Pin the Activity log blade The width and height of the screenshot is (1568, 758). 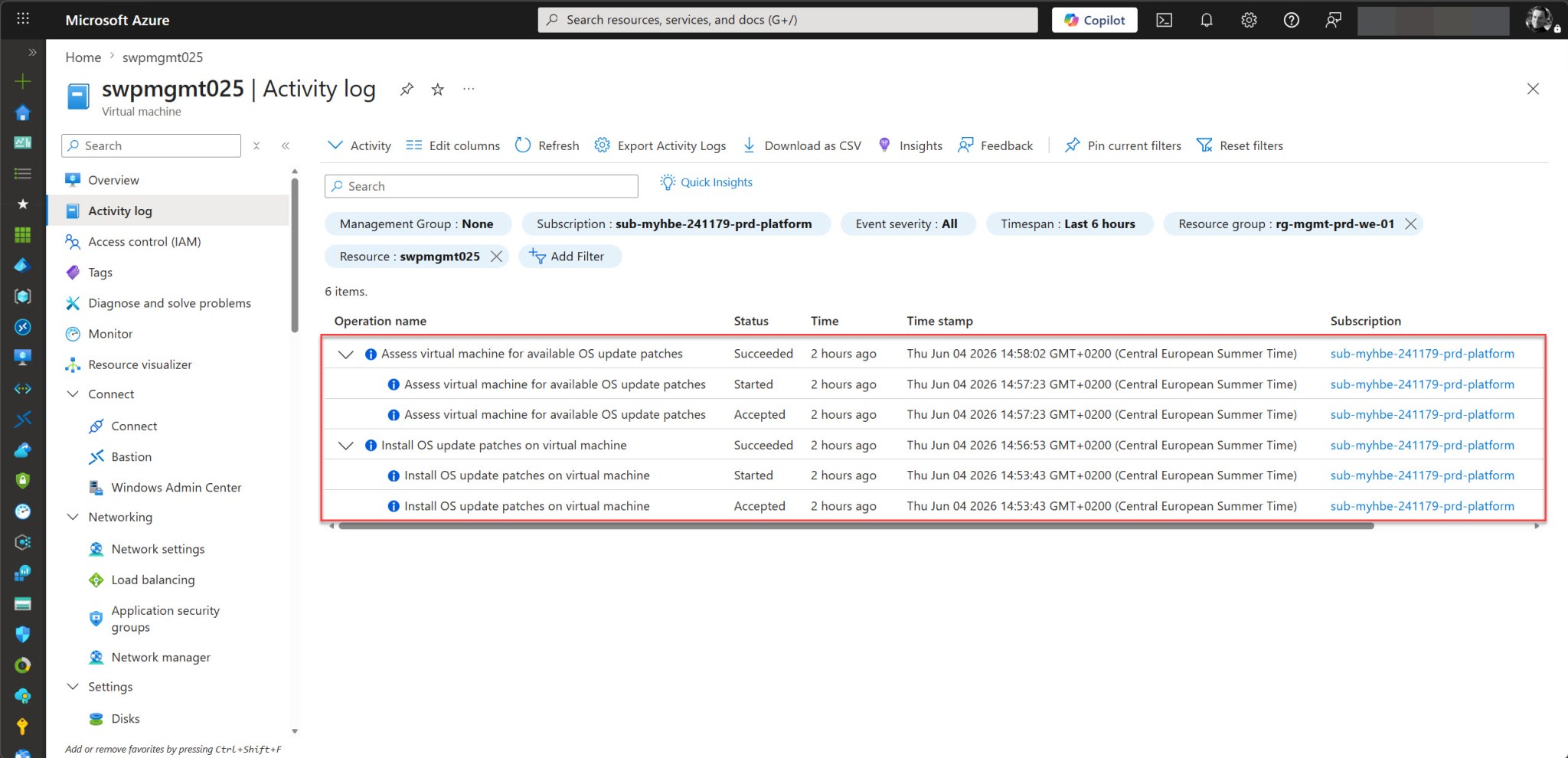point(407,90)
